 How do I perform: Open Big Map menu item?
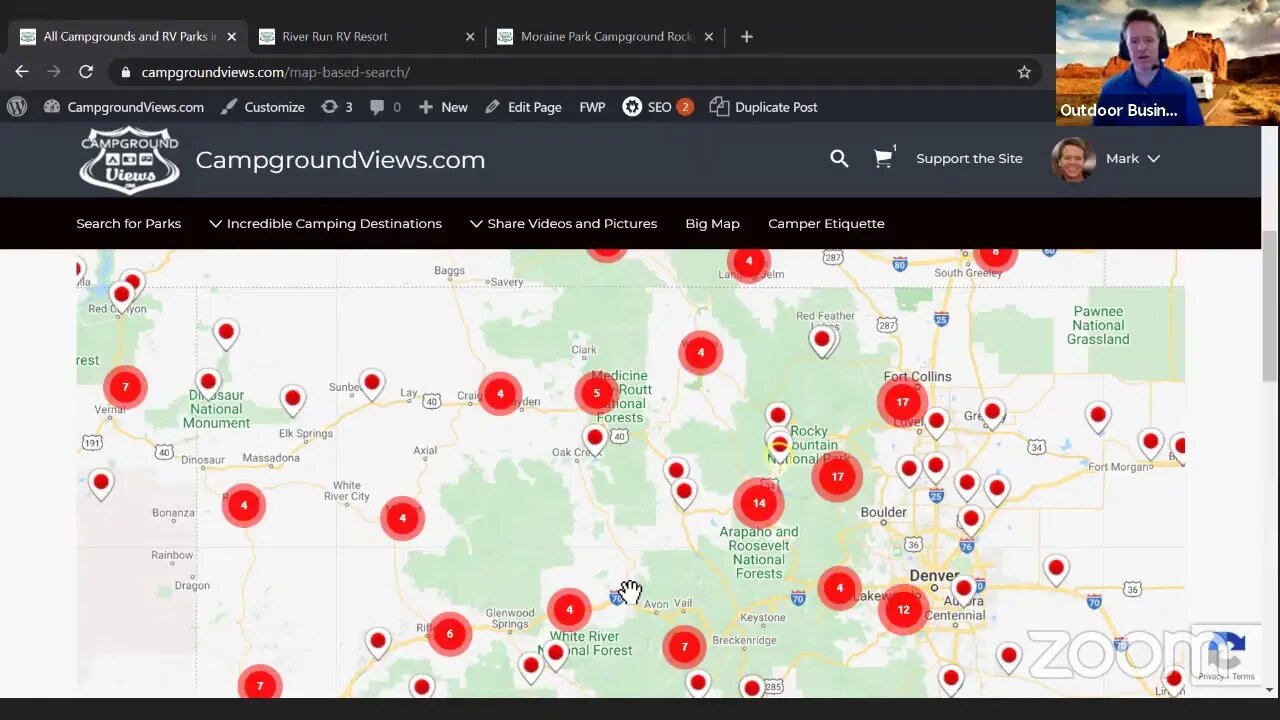coord(712,223)
